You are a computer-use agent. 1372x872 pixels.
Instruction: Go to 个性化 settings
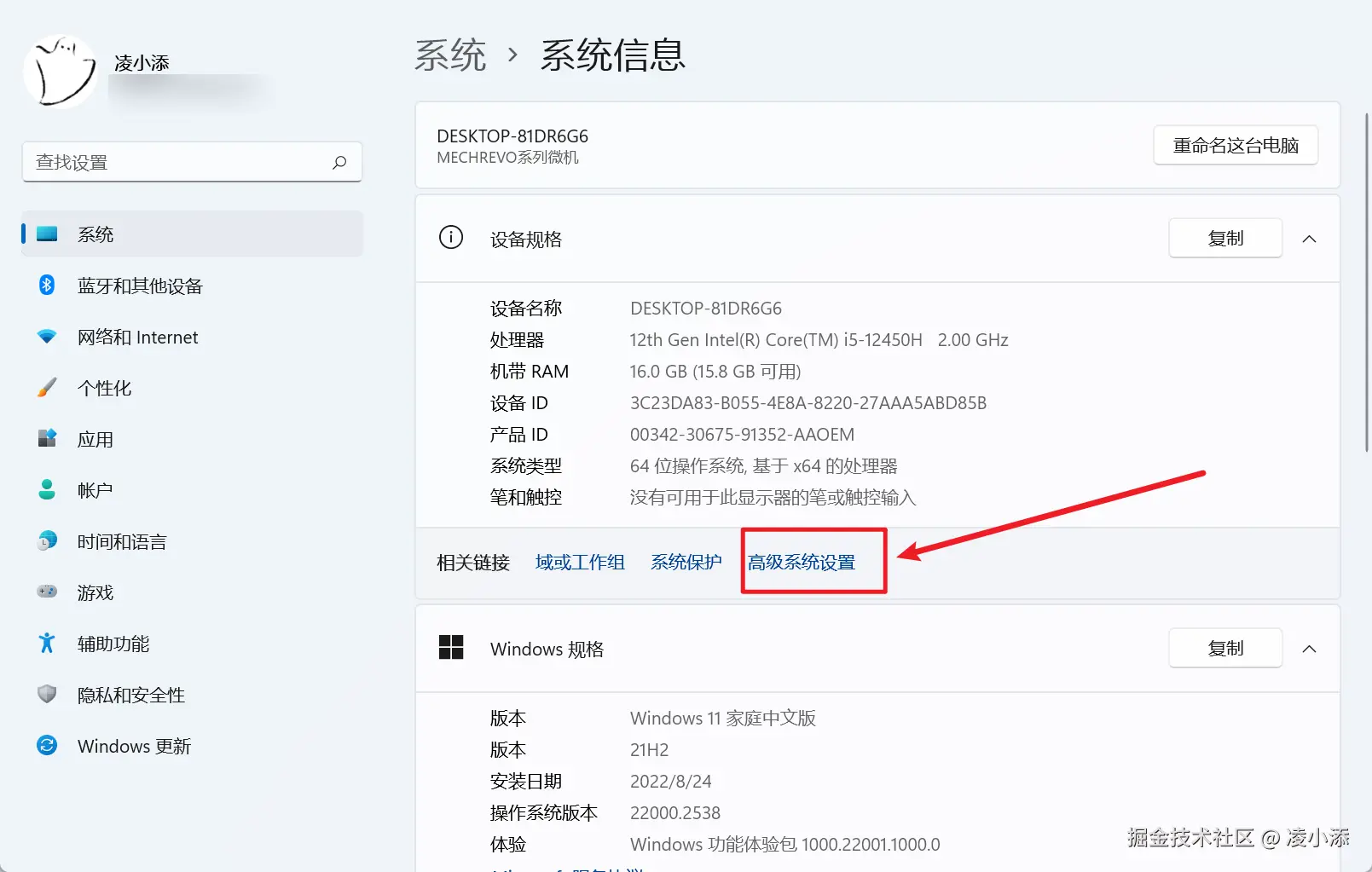(x=193, y=388)
